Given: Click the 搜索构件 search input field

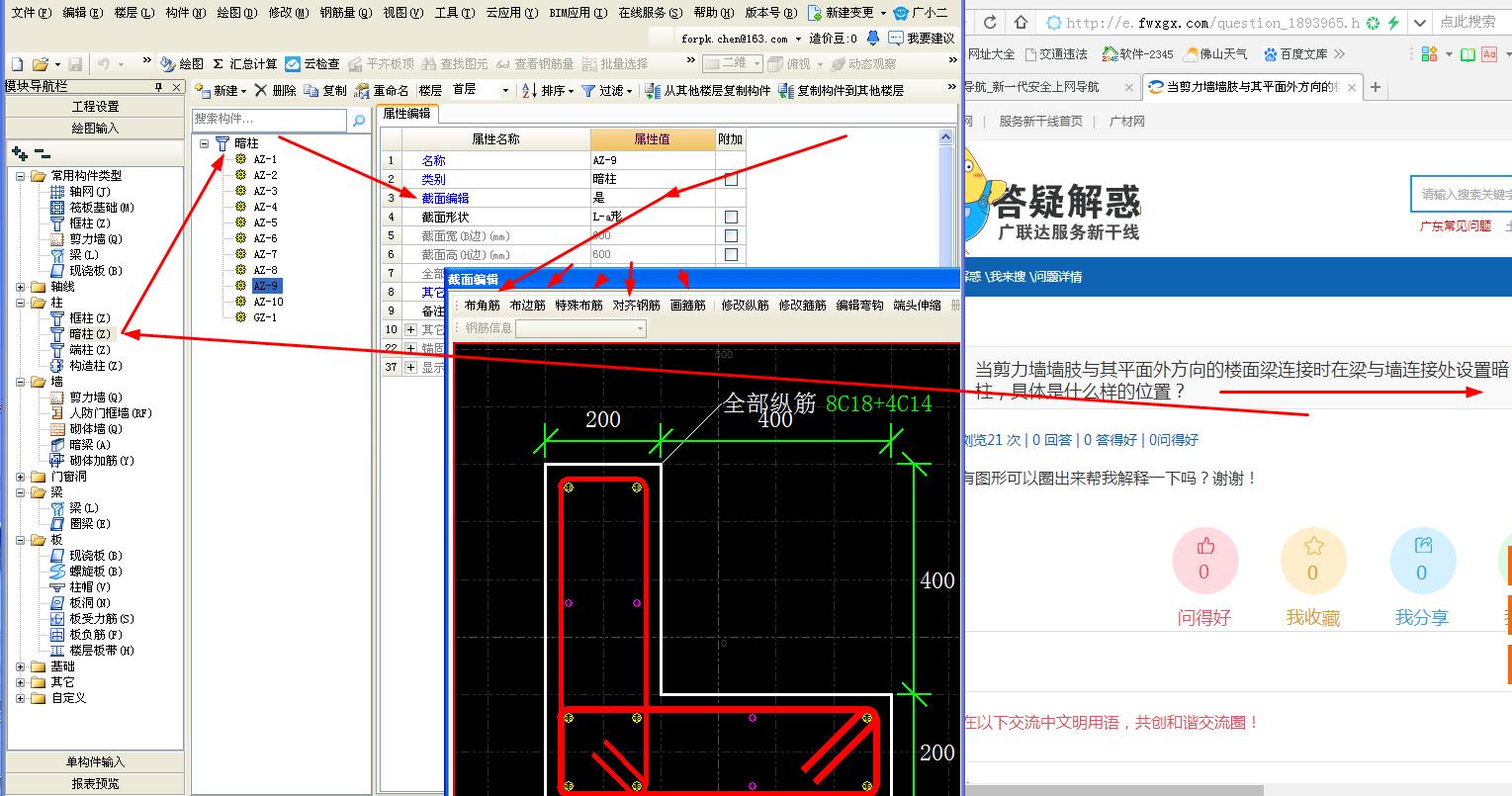Looking at the screenshot, I should (x=270, y=120).
